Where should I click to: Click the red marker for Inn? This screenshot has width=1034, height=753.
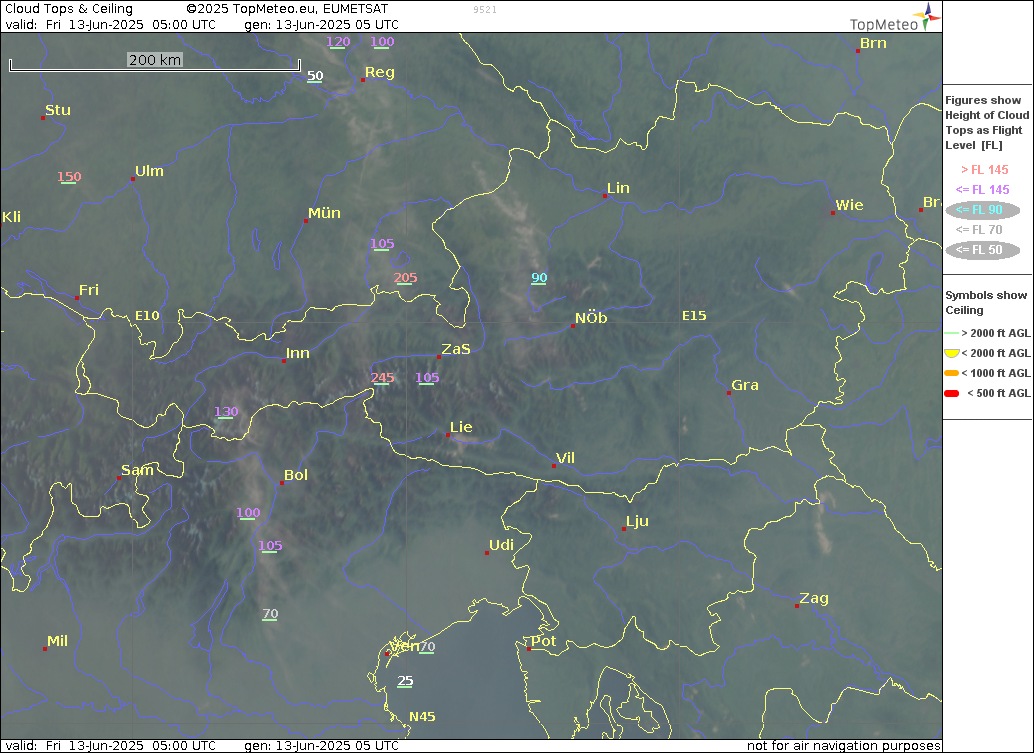[x=284, y=361]
